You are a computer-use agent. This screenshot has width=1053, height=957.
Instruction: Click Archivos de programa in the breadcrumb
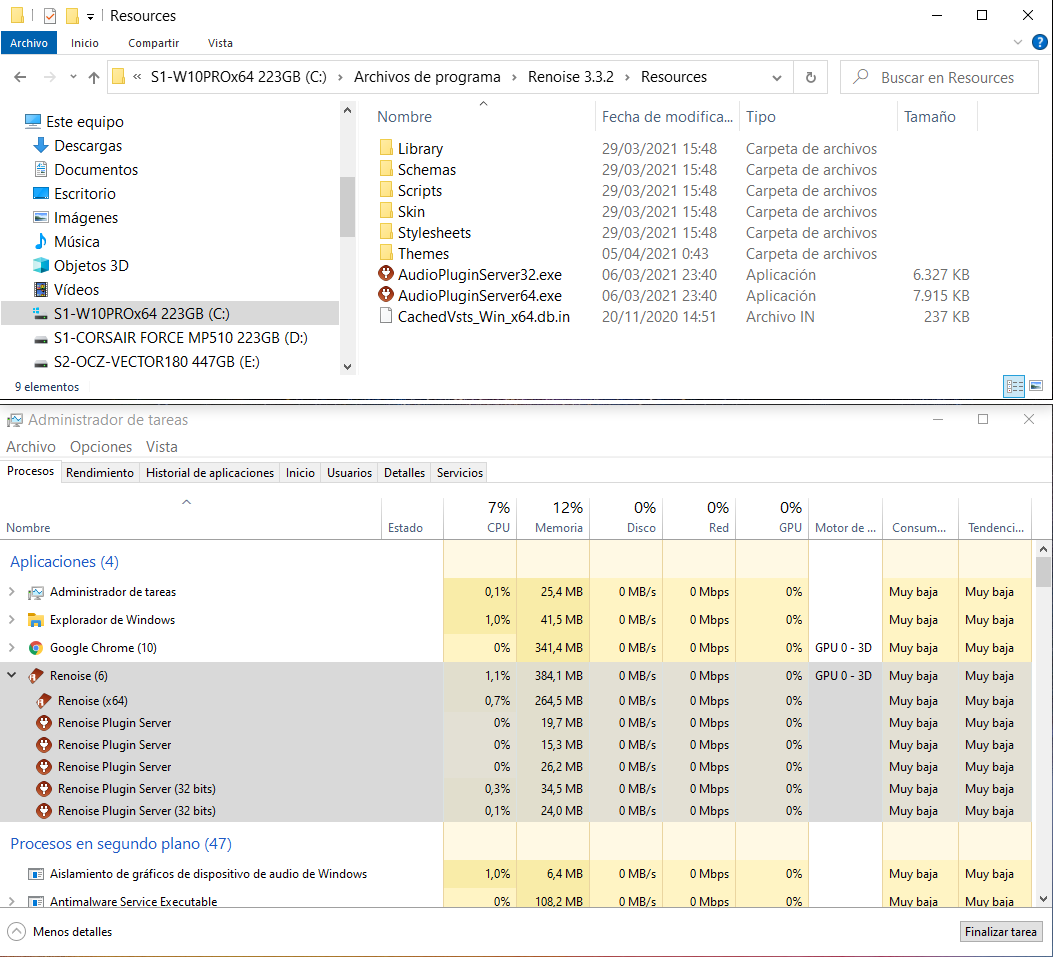[x=427, y=77]
